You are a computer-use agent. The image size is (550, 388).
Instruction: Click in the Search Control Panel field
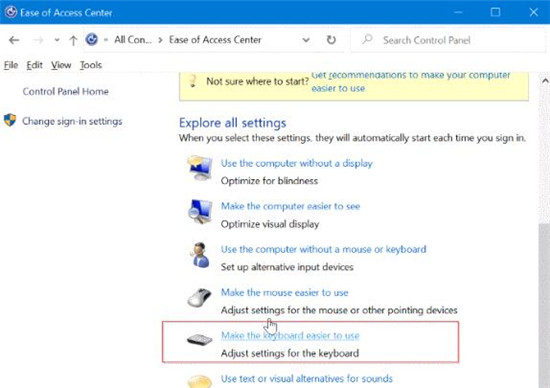pyautogui.click(x=448, y=40)
